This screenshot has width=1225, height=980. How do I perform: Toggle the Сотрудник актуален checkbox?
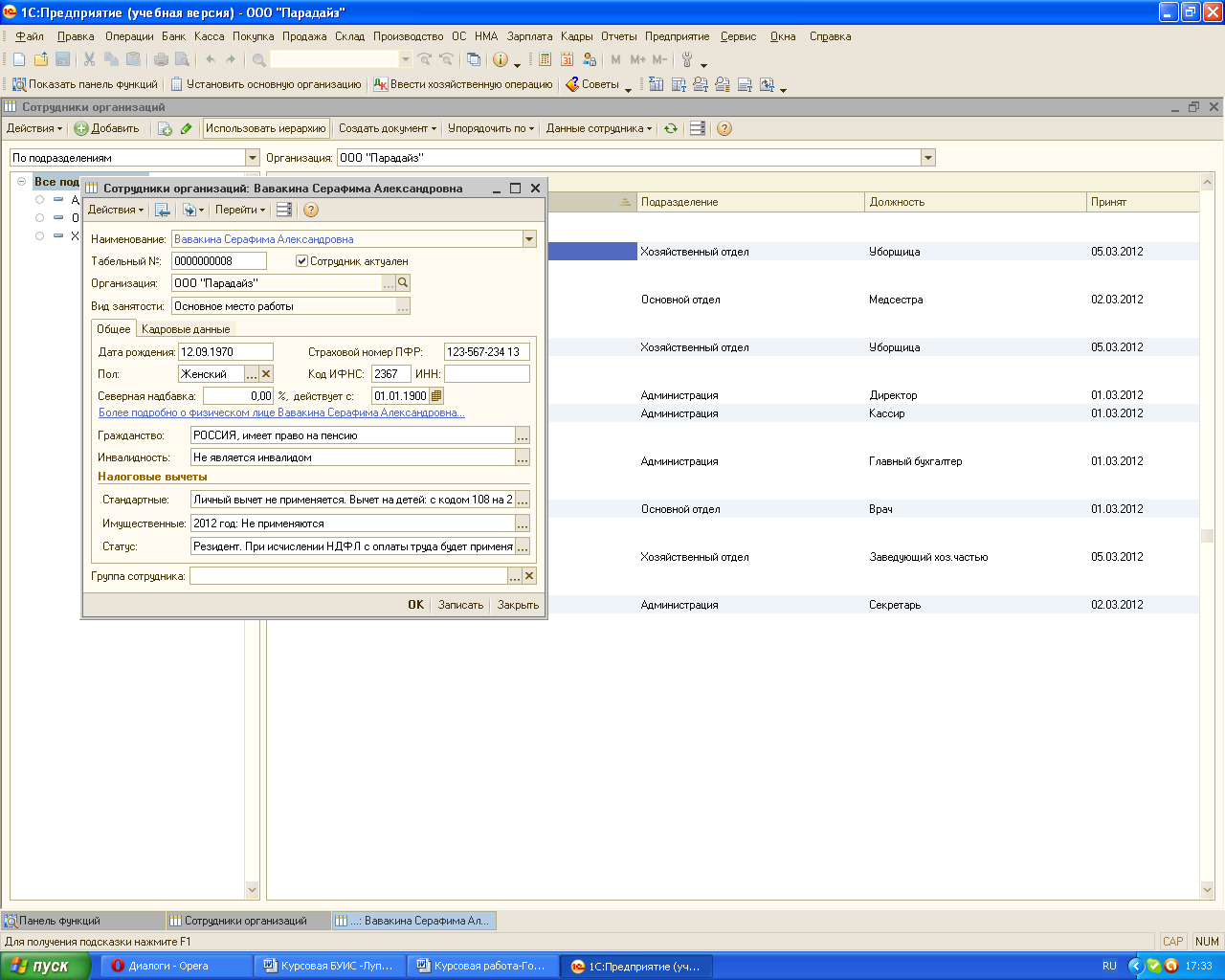point(301,261)
